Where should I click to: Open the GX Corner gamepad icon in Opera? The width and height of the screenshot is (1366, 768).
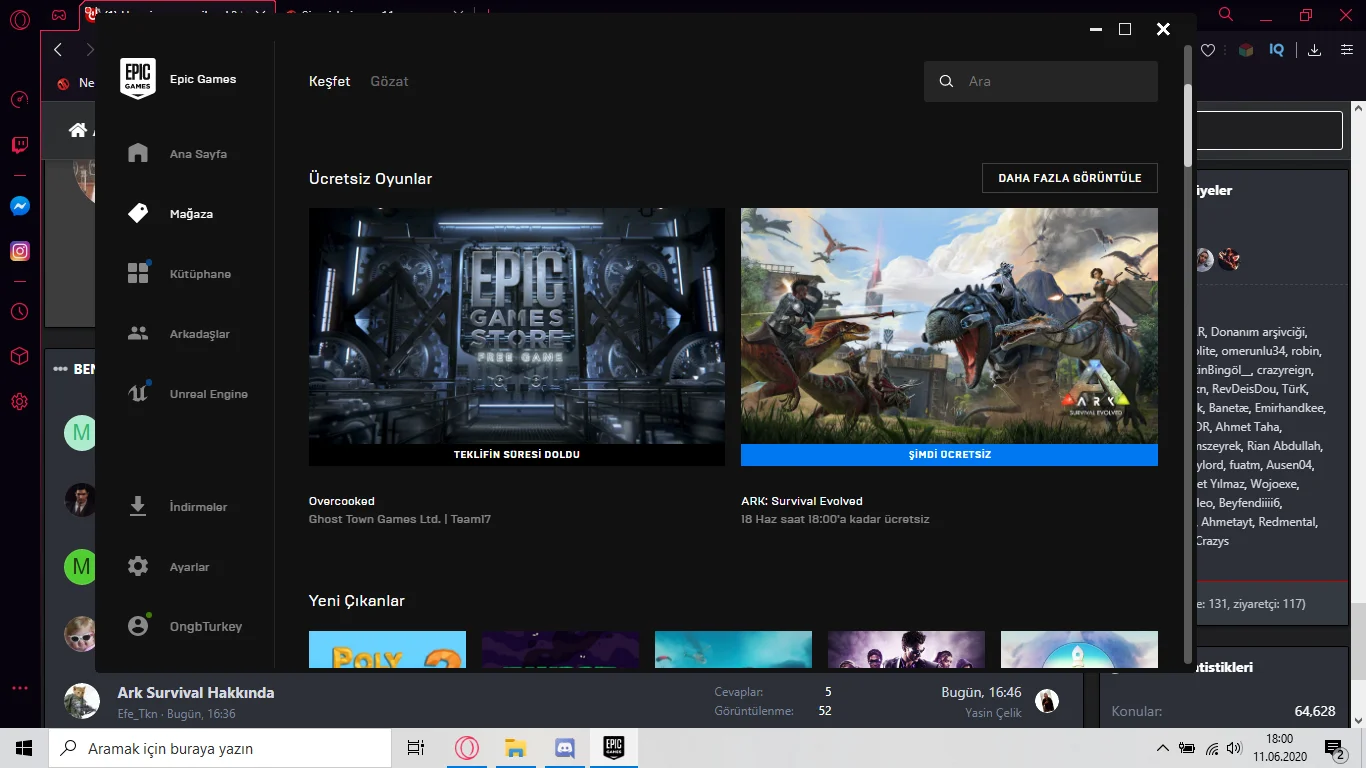pos(60,16)
